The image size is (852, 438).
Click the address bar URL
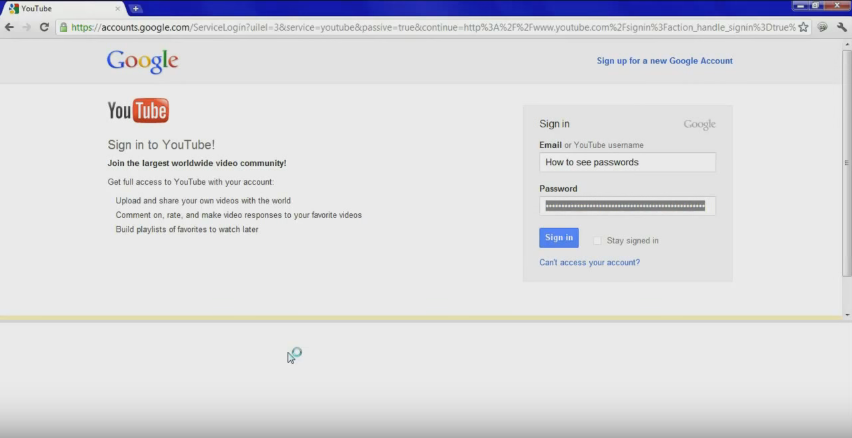pos(433,27)
